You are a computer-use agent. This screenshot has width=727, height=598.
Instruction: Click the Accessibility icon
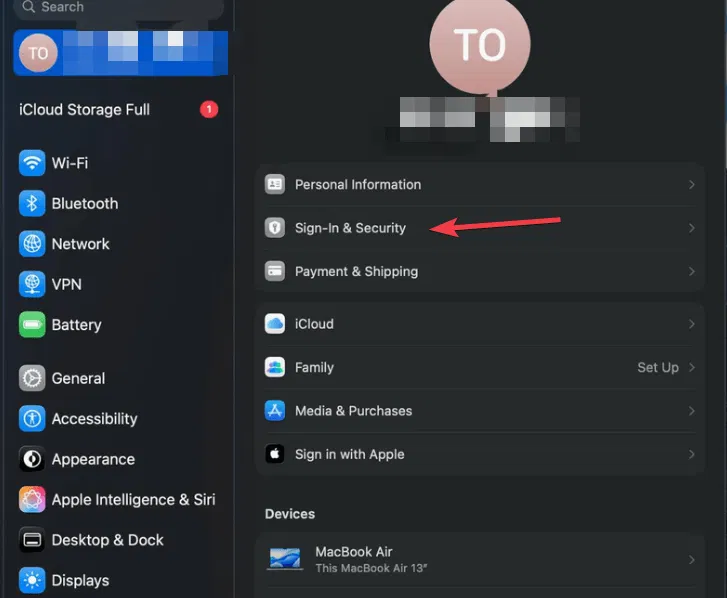pos(32,419)
